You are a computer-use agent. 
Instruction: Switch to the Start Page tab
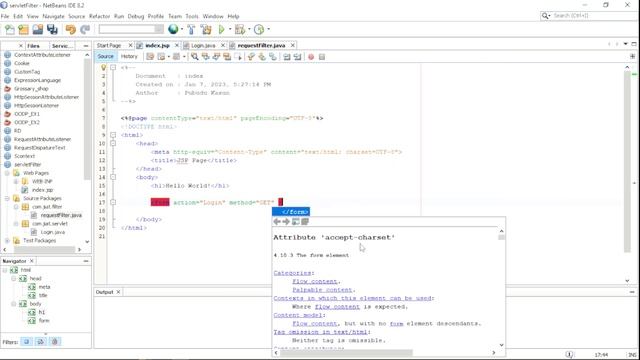pos(109,45)
